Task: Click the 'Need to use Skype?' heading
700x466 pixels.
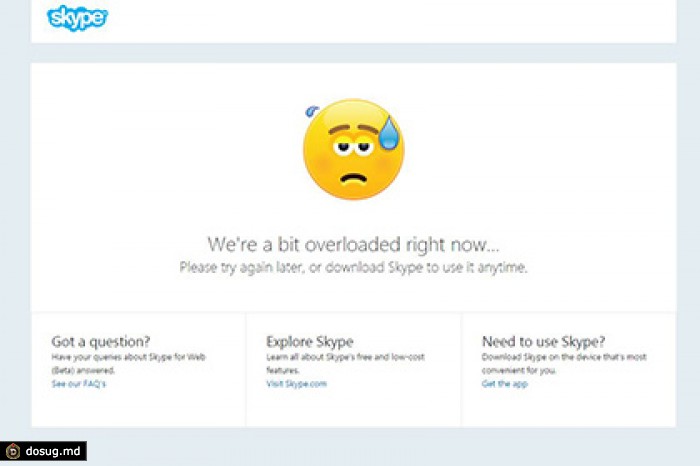Action: click(543, 341)
